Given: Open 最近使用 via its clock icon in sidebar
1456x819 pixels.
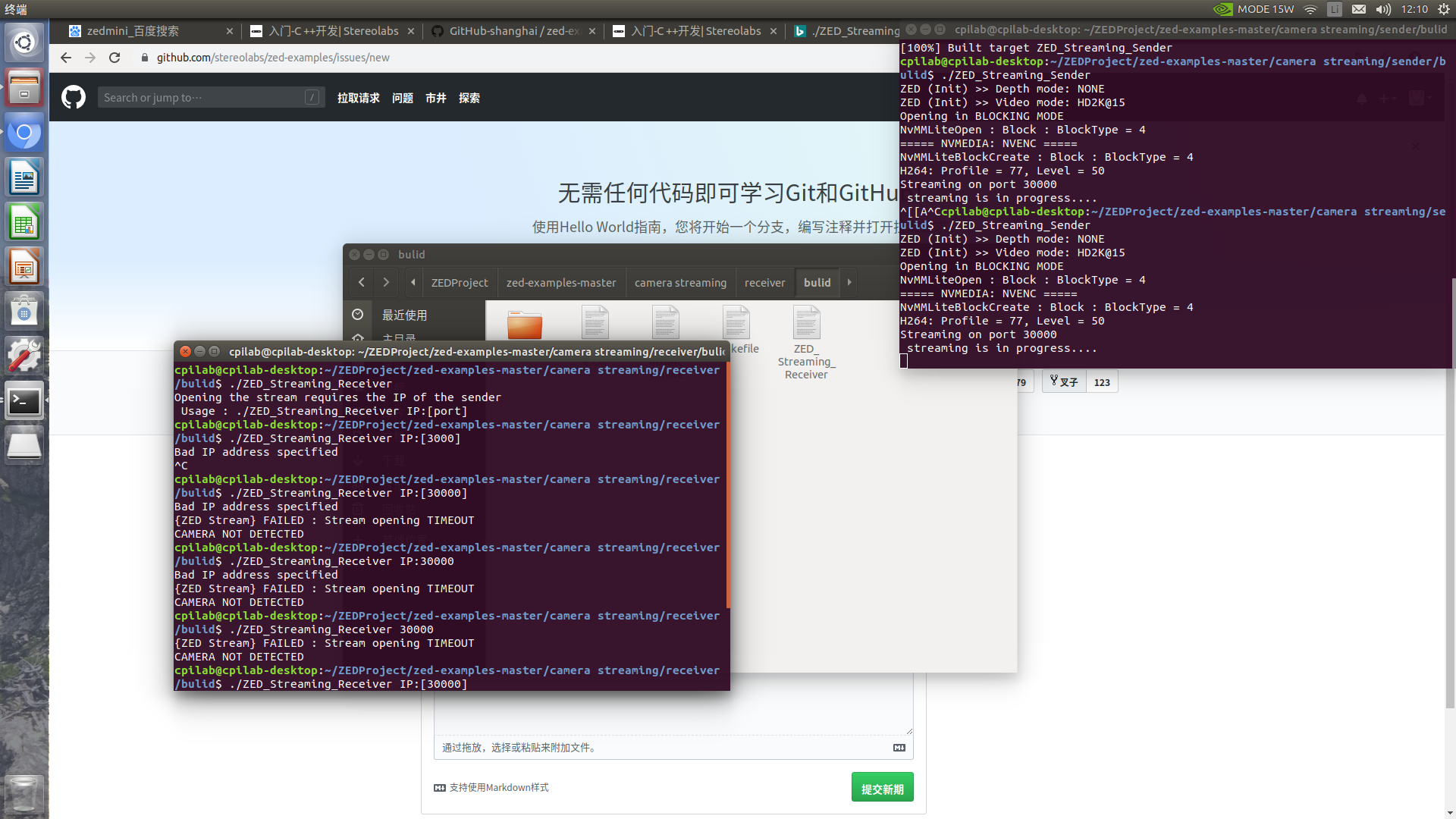Looking at the screenshot, I should click(358, 314).
